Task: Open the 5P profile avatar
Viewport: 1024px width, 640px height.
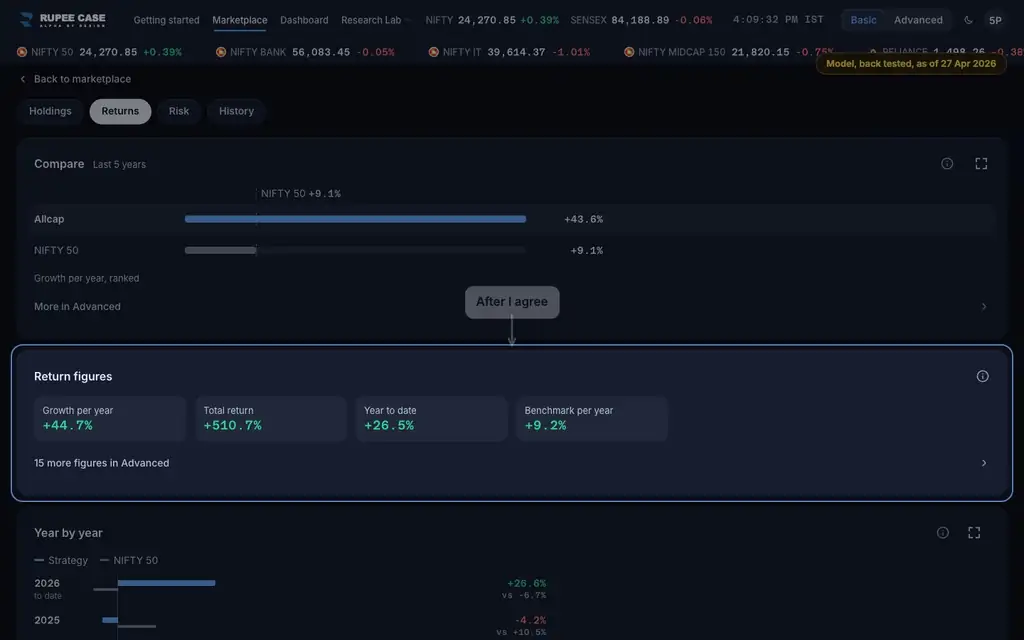Action: [x=995, y=20]
